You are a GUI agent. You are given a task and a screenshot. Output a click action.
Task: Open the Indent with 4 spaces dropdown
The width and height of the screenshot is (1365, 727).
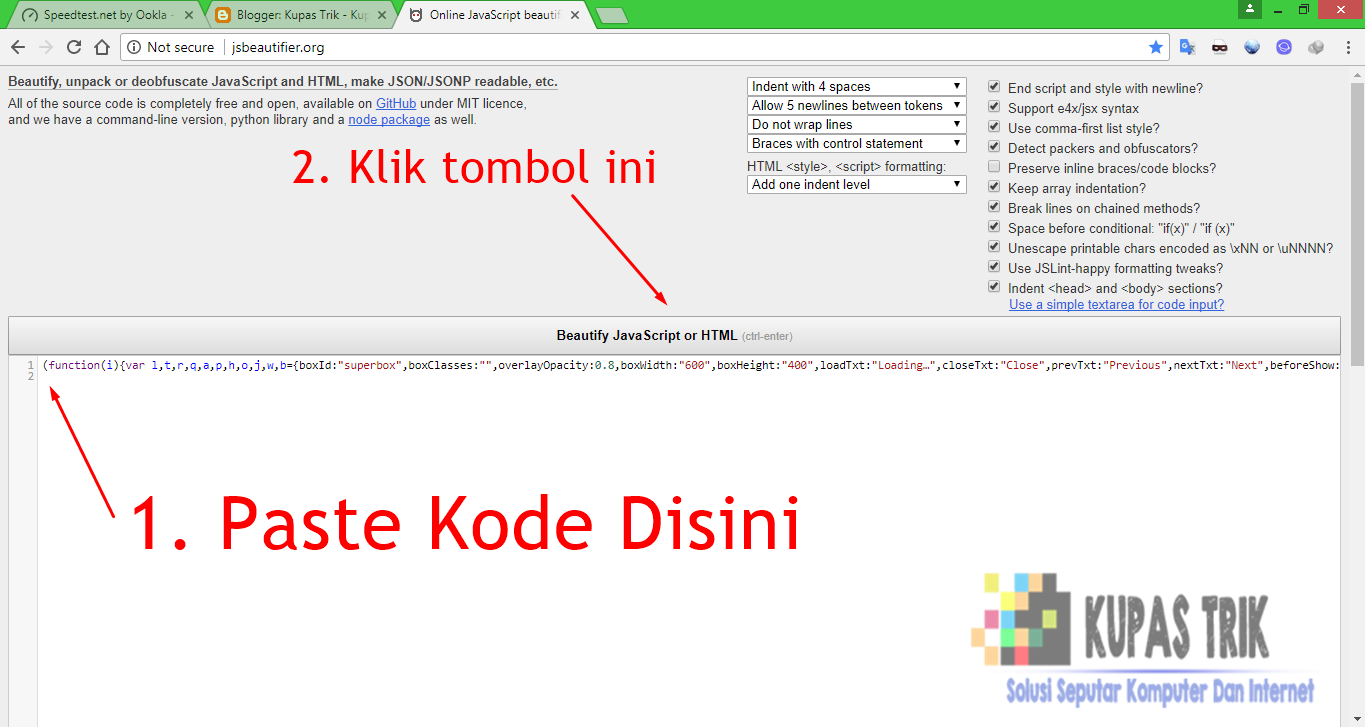pos(855,86)
